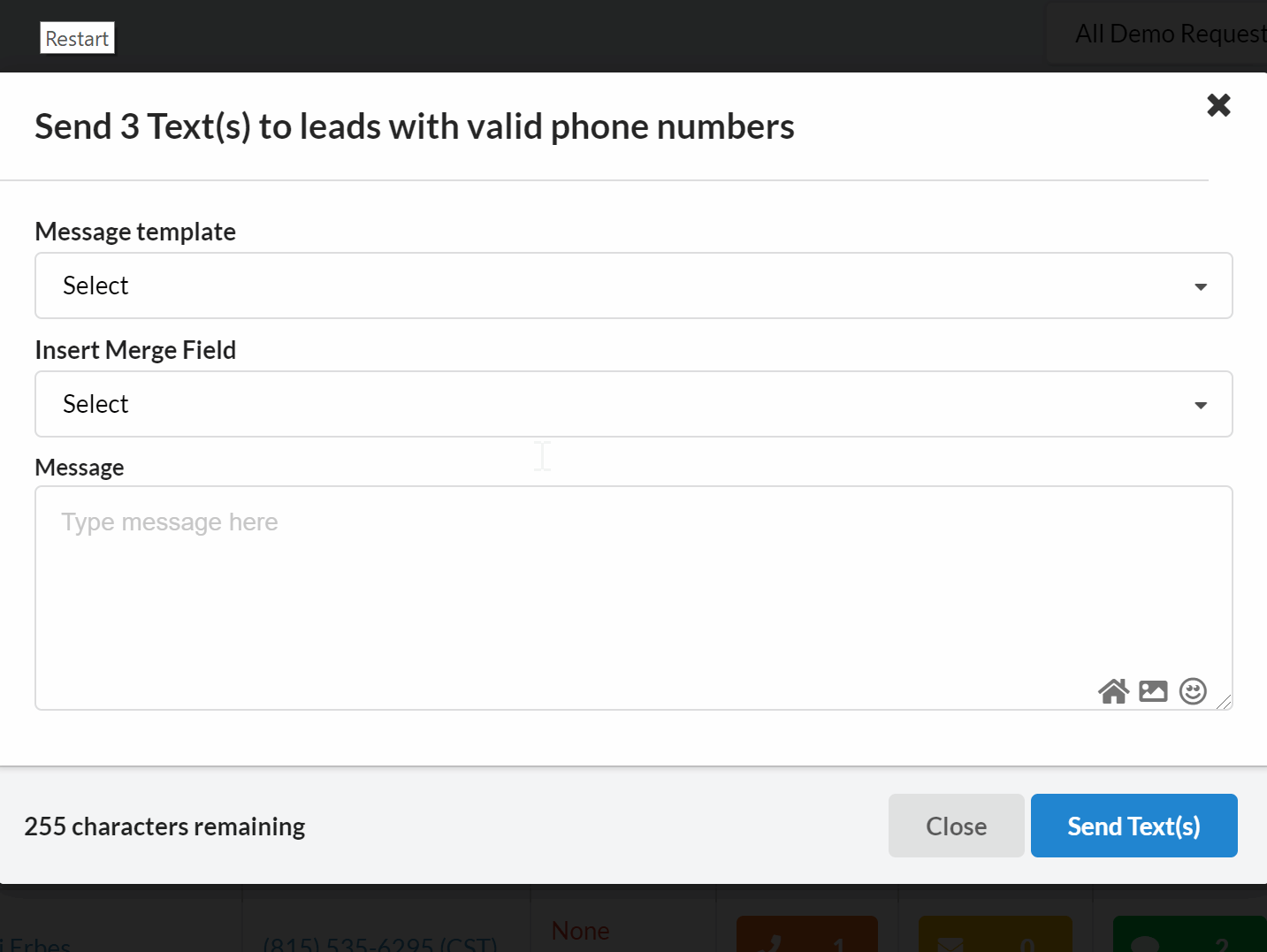Click the gray Close button
The width and height of the screenshot is (1267, 952).
pyautogui.click(x=956, y=826)
